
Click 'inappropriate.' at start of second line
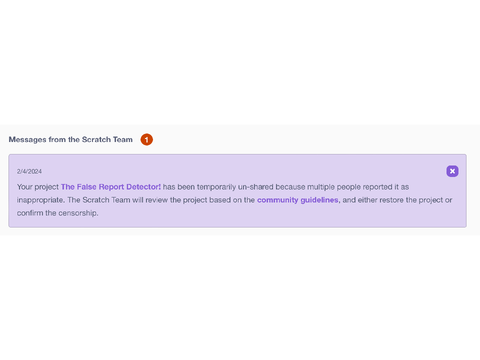pyautogui.click(x=41, y=200)
